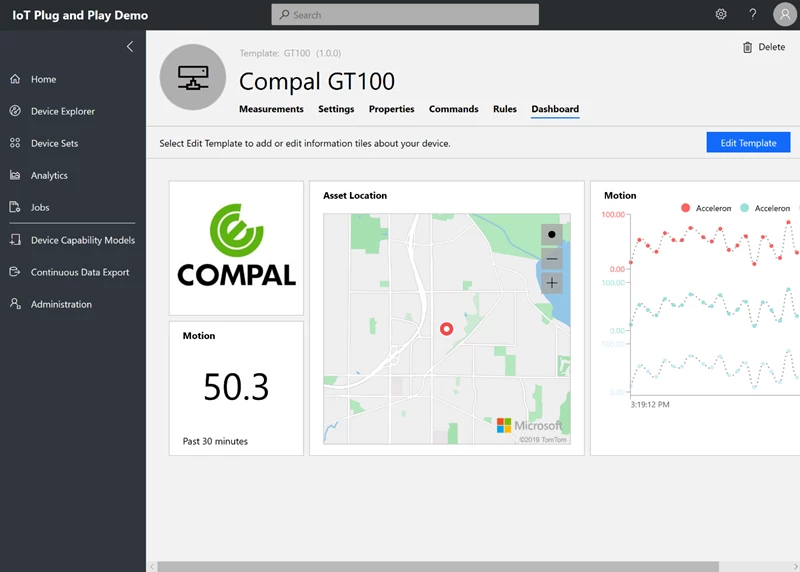Click the Past 30 minutes label

click(x=215, y=441)
